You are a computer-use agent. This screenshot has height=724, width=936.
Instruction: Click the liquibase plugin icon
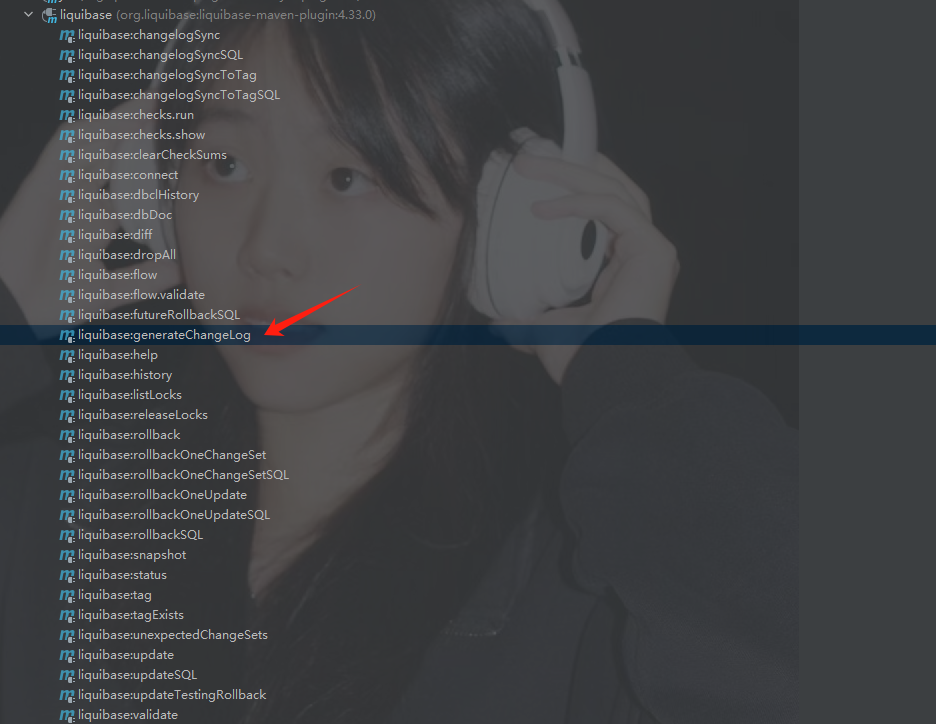49,16
